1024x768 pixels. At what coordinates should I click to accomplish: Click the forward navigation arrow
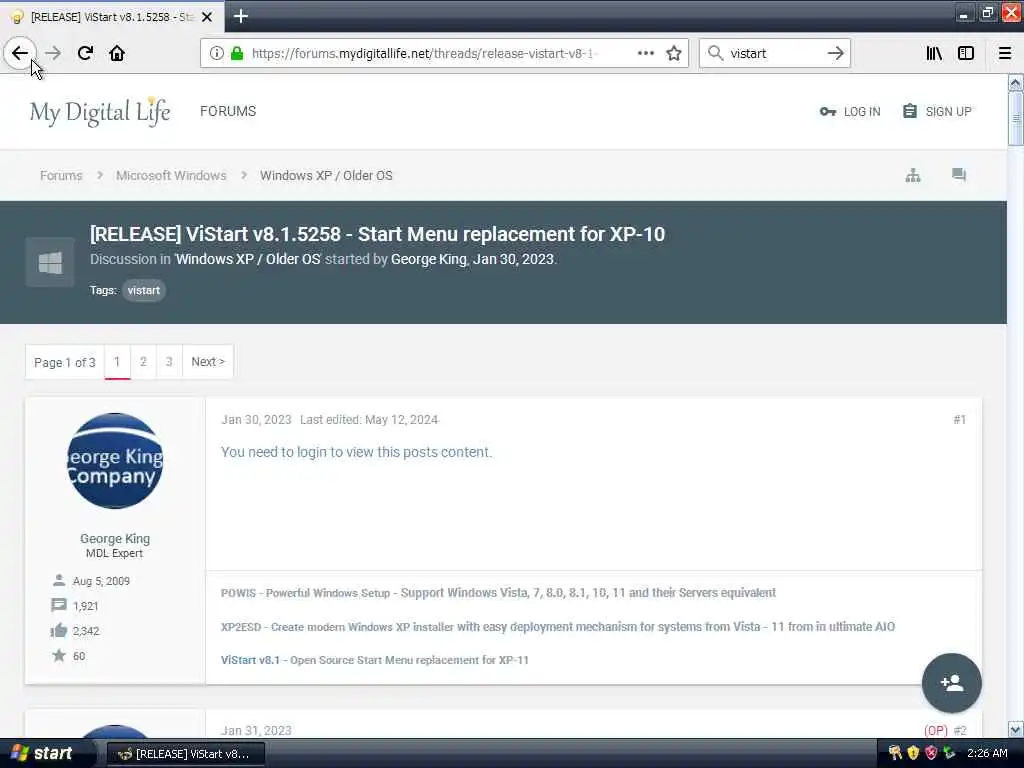pyautogui.click(x=53, y=53)
